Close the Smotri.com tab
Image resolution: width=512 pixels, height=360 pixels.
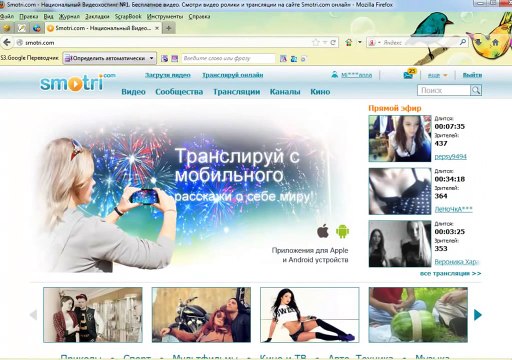click(157, 28)
